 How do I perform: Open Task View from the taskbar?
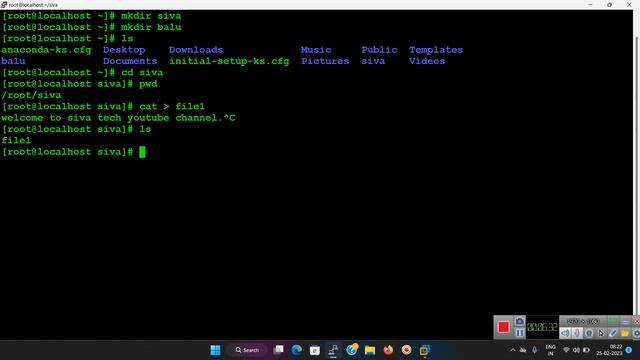pyautogui.click(x=278, y=350)
